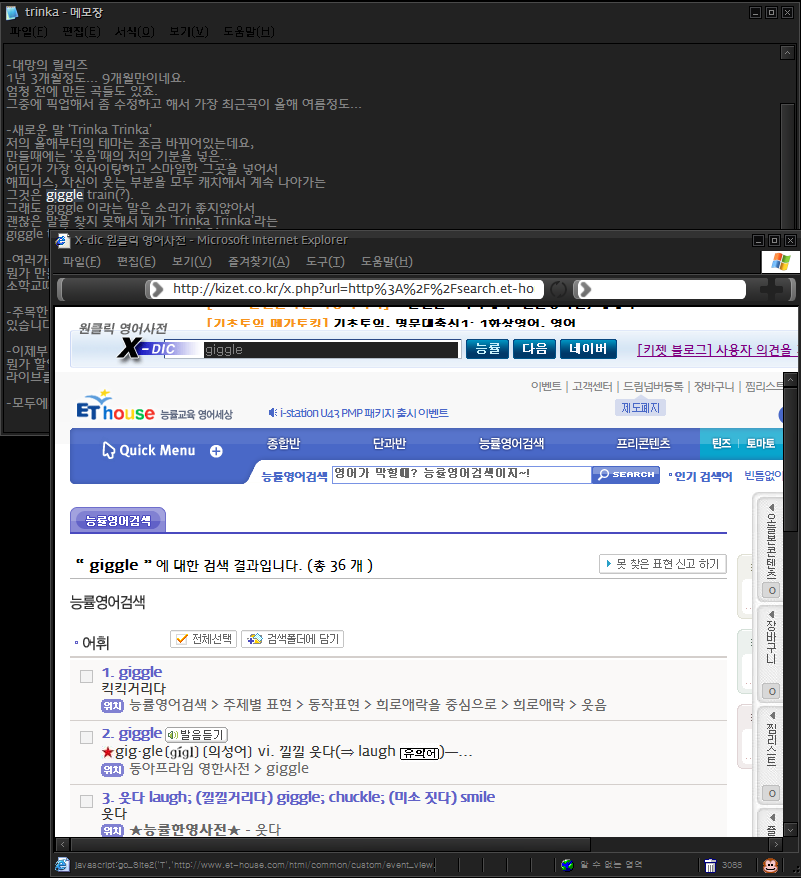The image size is (801, 878).
Task: Open 단과반 in the blue navigation bar
Action: [x=389, y=443]
